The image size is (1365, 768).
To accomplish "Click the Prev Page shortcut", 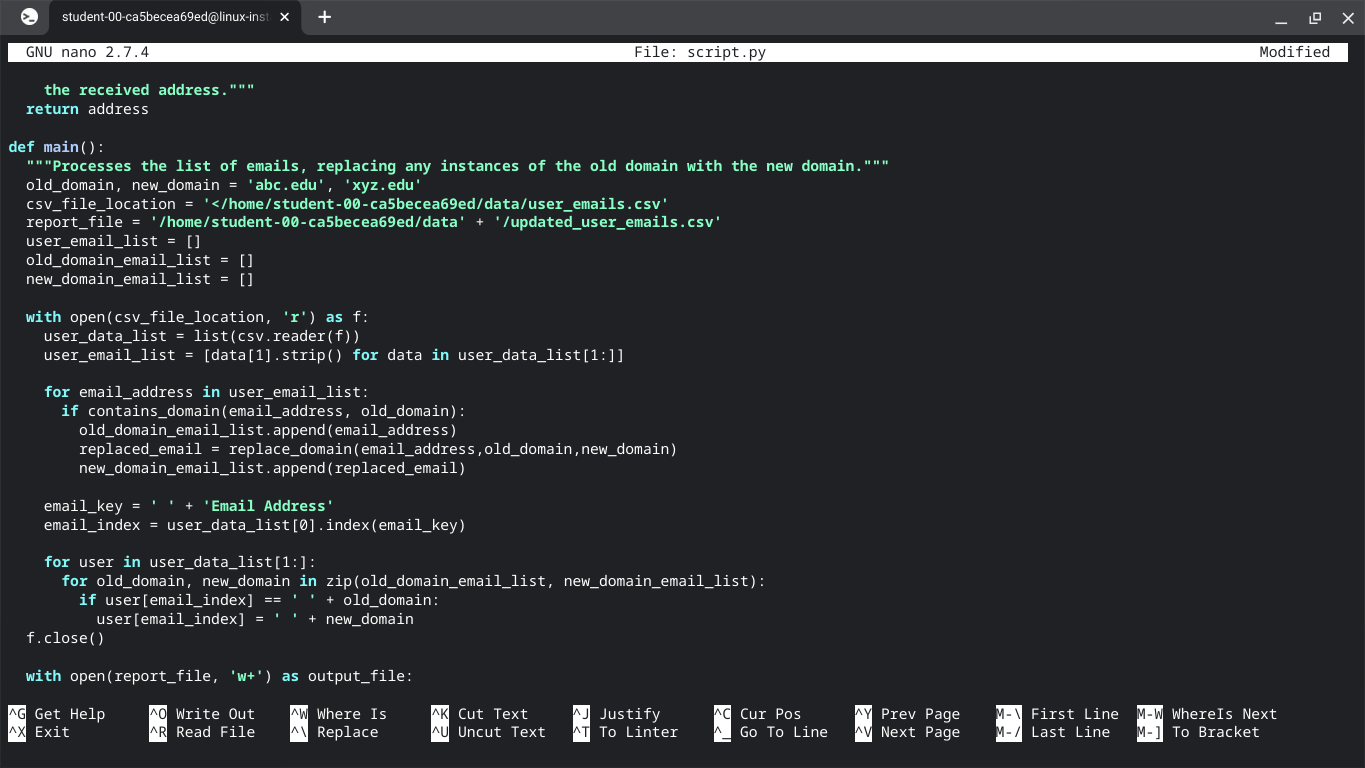I will tap(907, 714).
